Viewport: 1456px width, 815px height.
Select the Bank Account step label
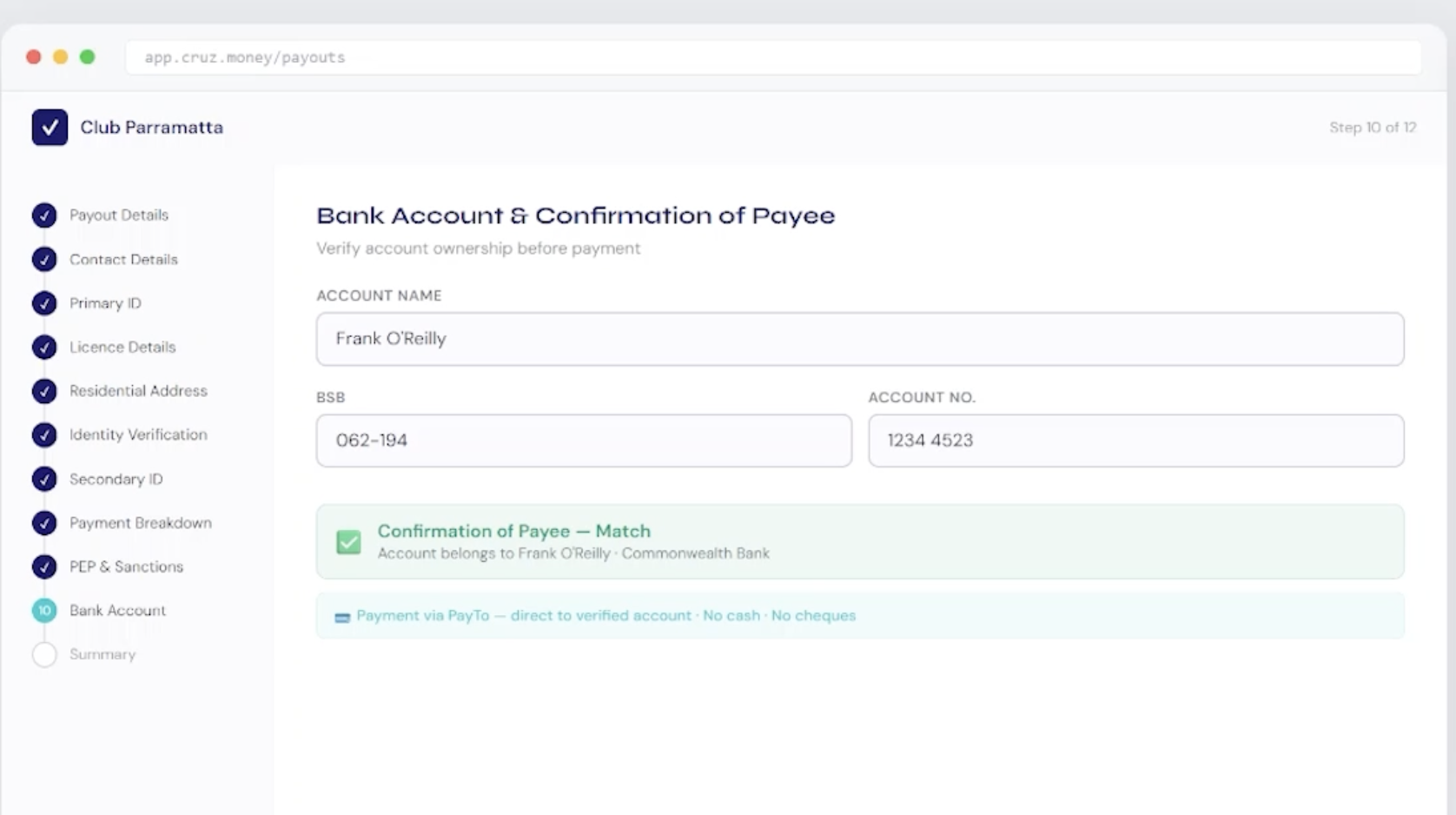tap(117, 610)
